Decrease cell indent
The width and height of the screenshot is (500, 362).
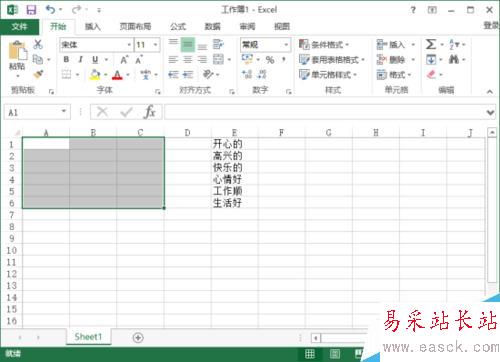[x=173, y=75]
